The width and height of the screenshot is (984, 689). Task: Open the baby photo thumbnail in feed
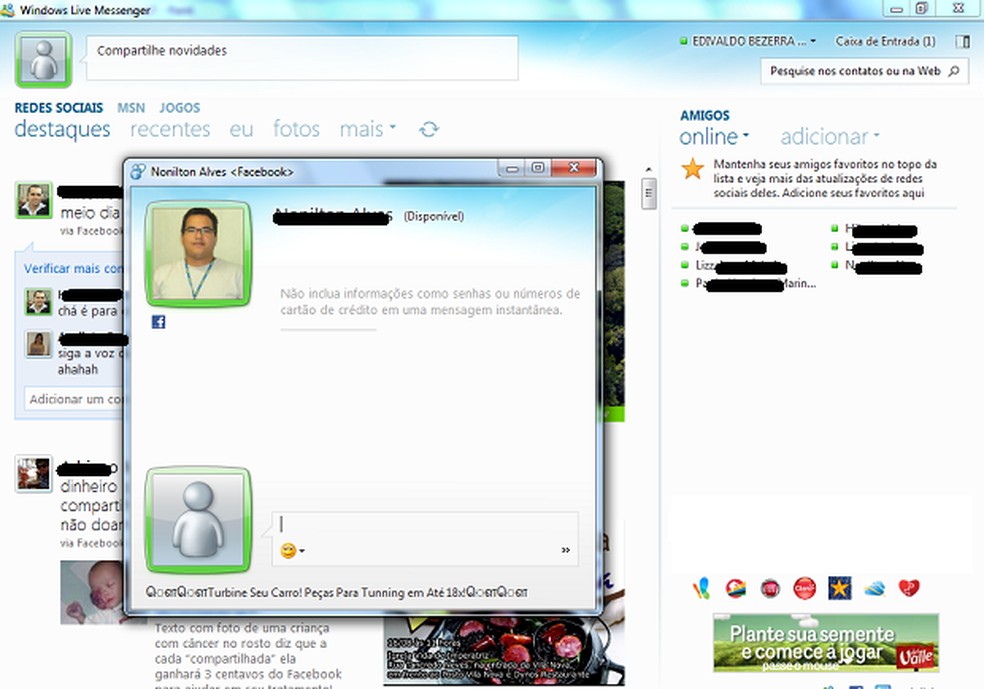pyautogui.click(x=92, y=592)
